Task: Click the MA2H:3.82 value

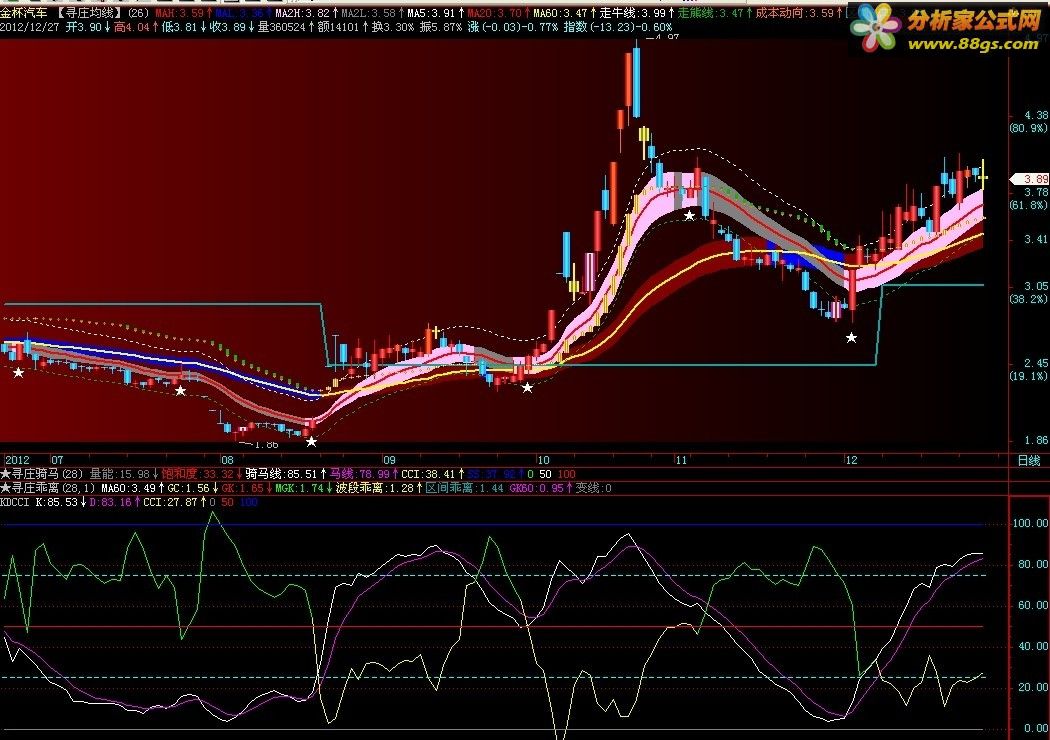Action: pos(305,13)
